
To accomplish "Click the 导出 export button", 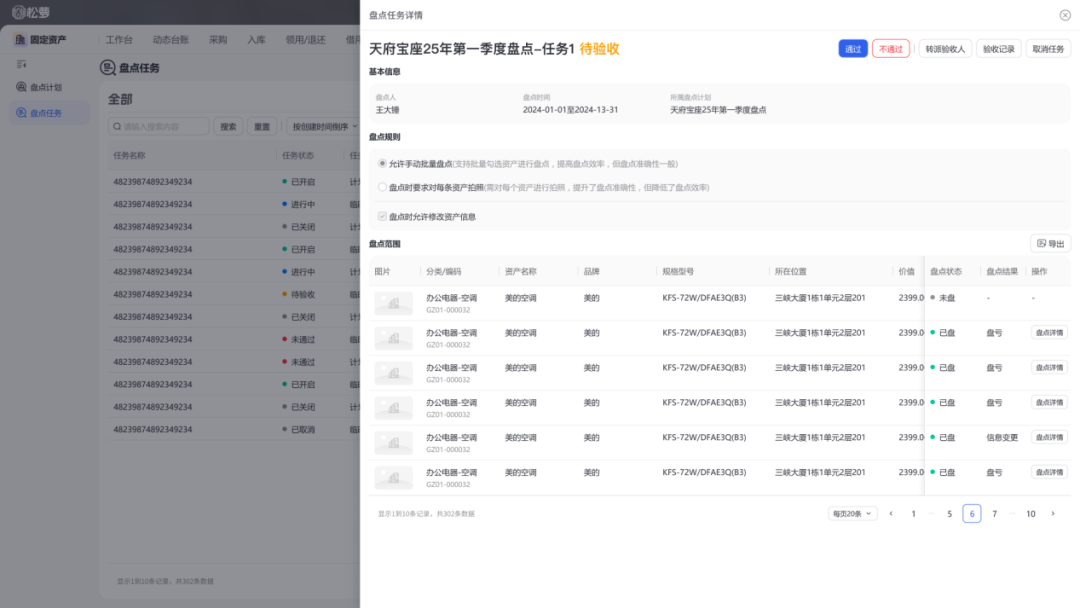I will tap(1050, 243).
